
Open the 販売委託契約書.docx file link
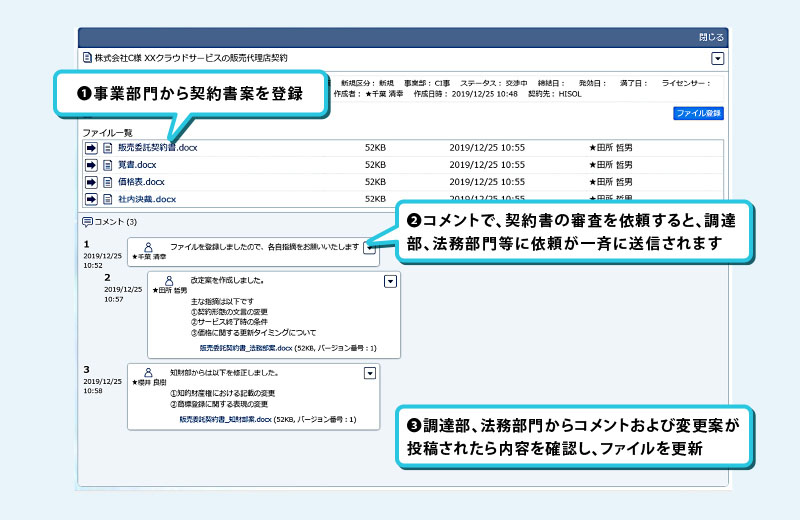[157, 148]
